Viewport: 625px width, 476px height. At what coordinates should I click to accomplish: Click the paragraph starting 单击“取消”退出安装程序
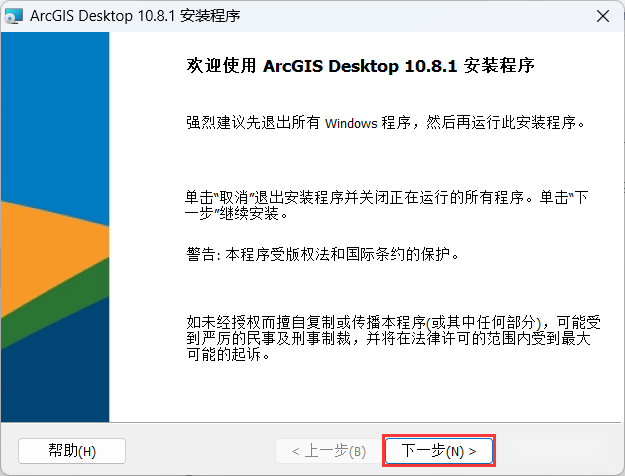[x=387, y=205]
